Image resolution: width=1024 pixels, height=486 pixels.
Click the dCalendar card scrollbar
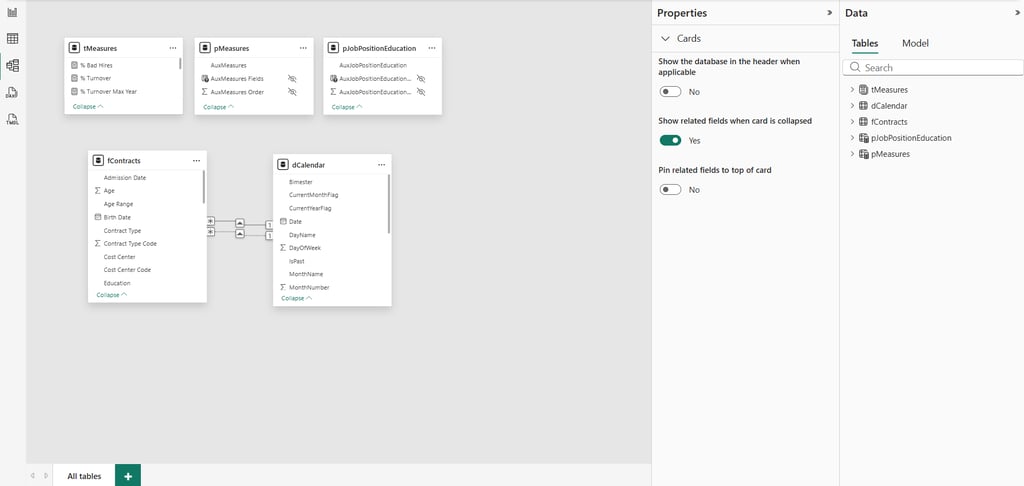tap(389, 204)
